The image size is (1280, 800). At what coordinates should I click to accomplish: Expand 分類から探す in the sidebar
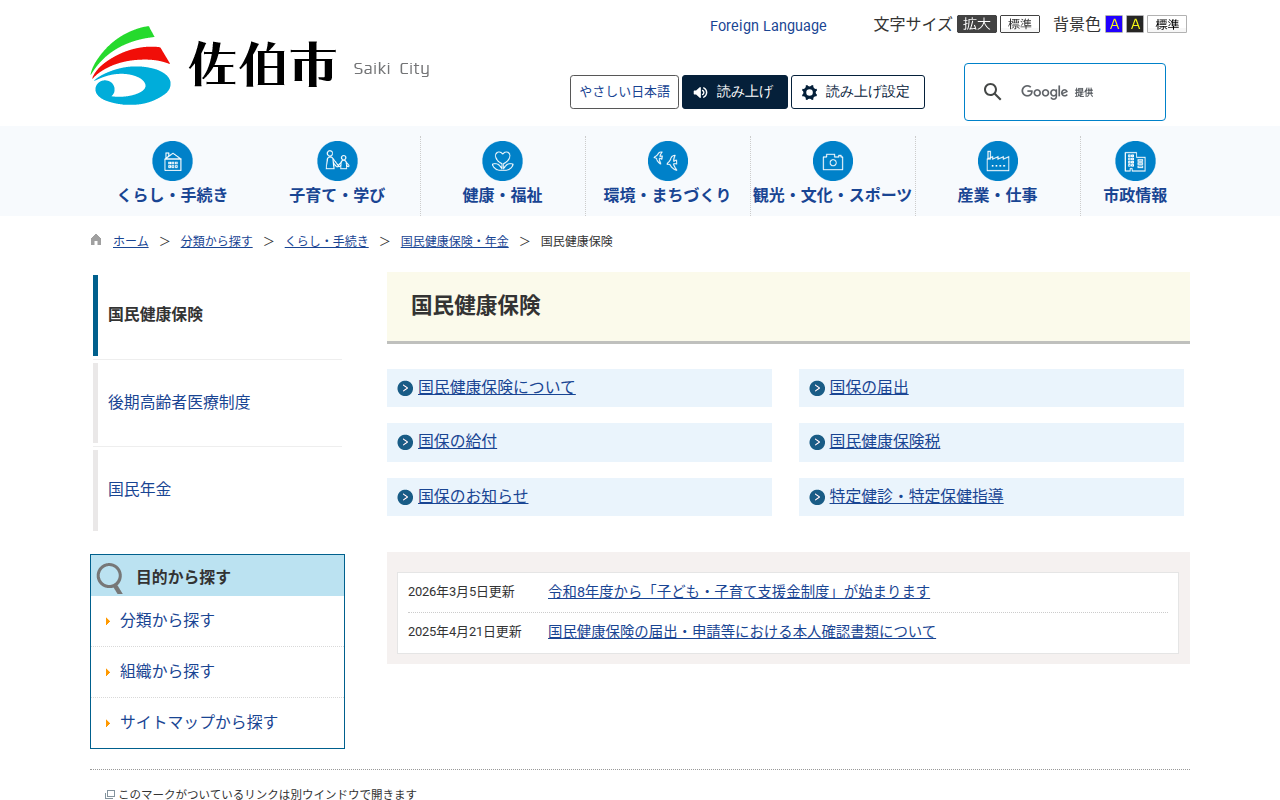click(167, 621)
